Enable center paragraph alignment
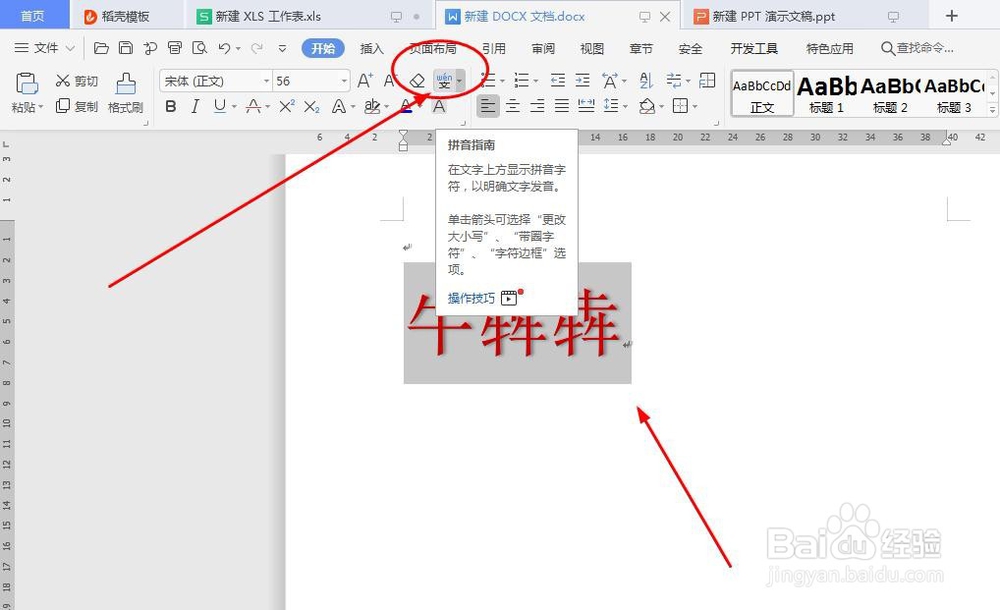Screen dimensions: 1000x610 pyautogui.click(x=515, y=105)
